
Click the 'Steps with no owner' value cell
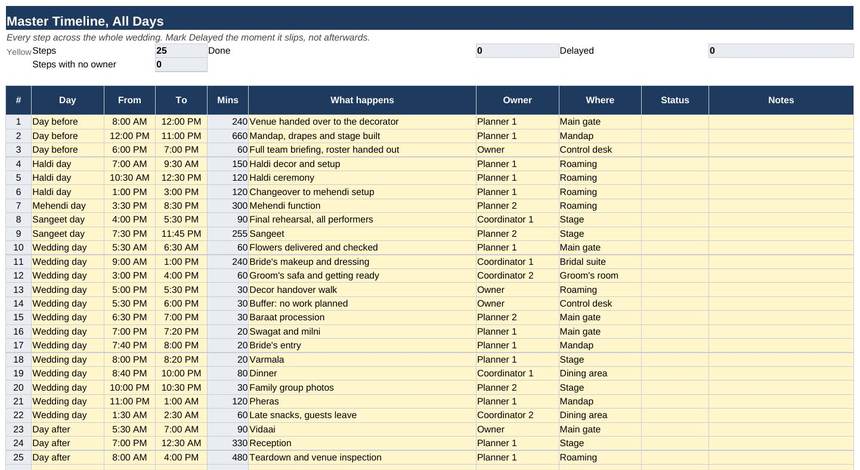(181, 65)
